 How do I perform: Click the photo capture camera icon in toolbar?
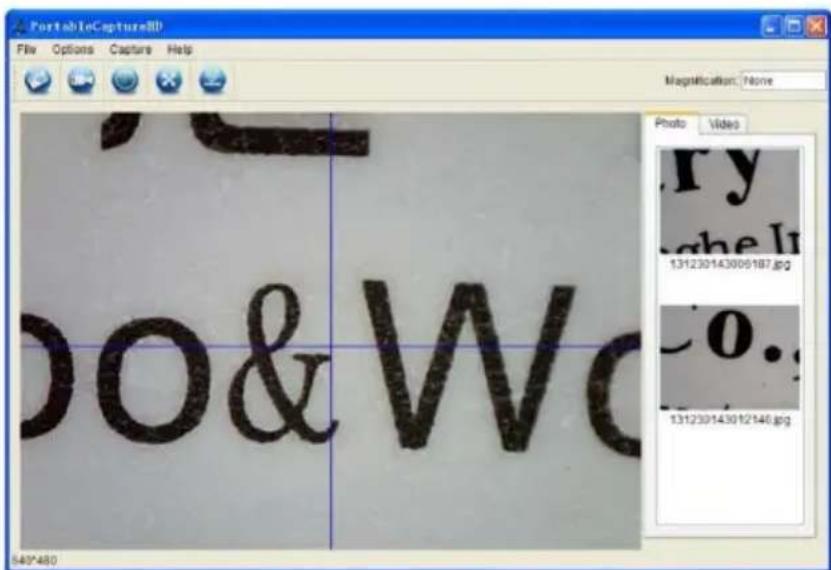[x=38, y=81]
